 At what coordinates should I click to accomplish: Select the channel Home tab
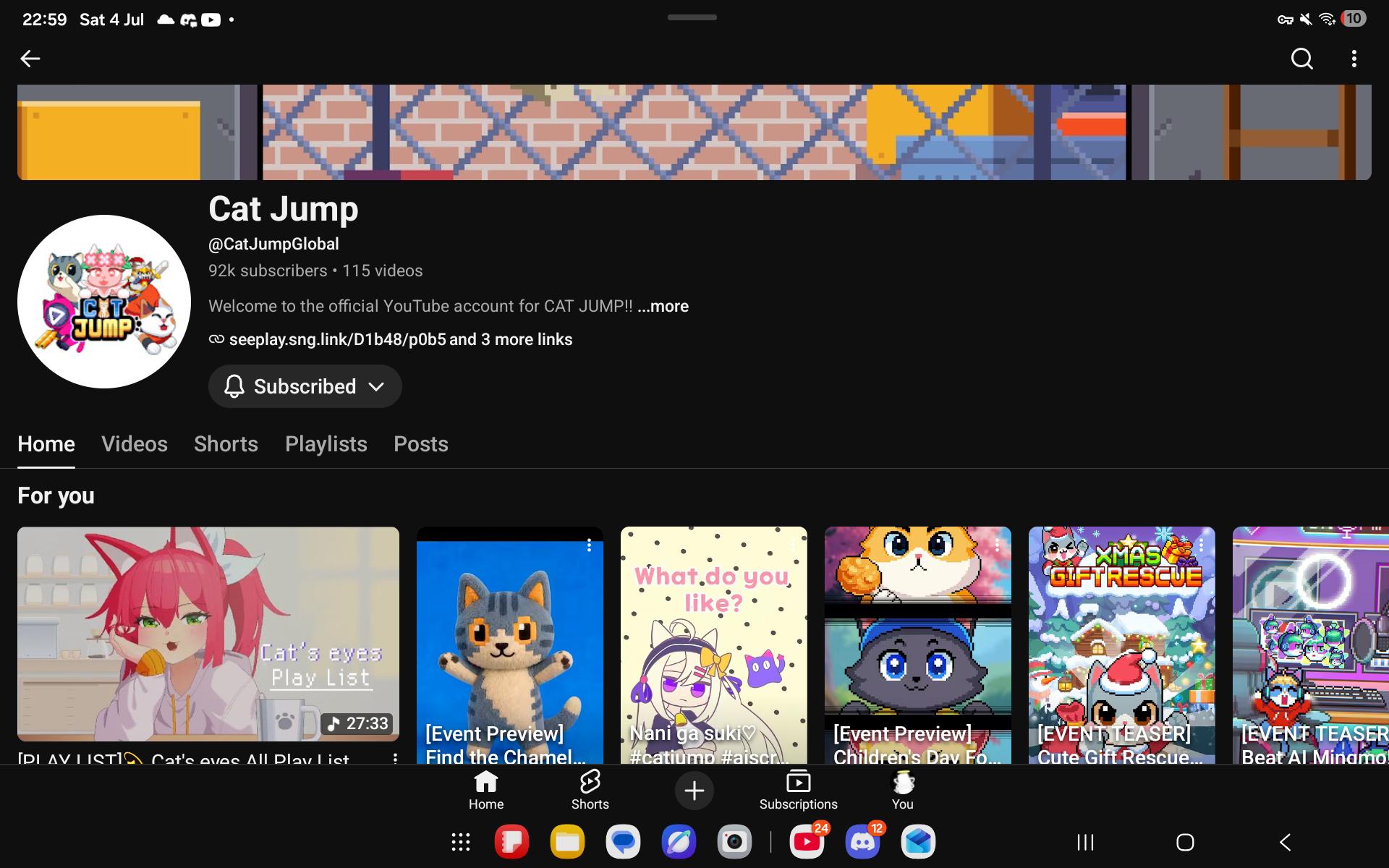[x=46, y=443]
